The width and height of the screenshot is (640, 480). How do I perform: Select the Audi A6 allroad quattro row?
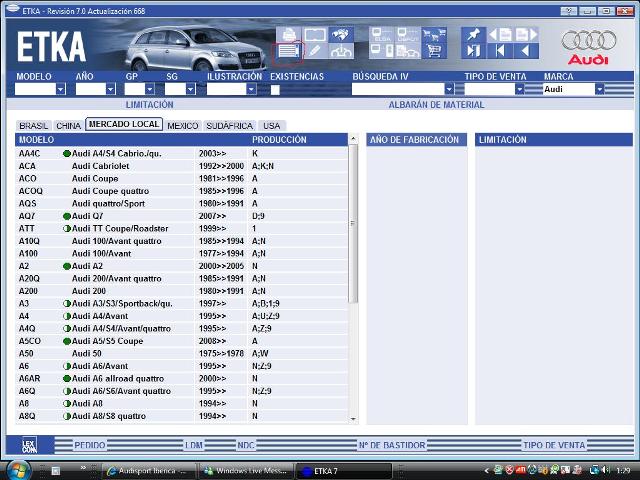point(182,379)
